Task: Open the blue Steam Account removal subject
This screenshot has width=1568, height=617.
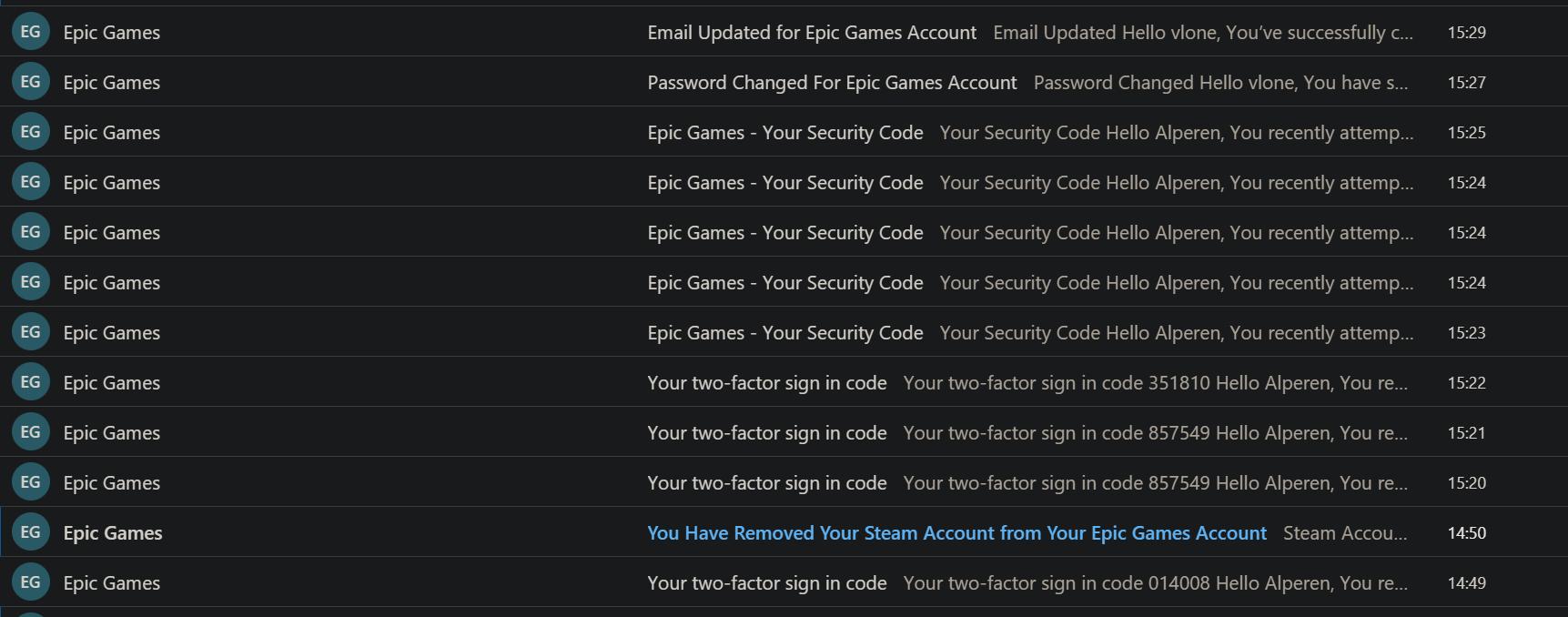Action: click(x=956, y=533)
